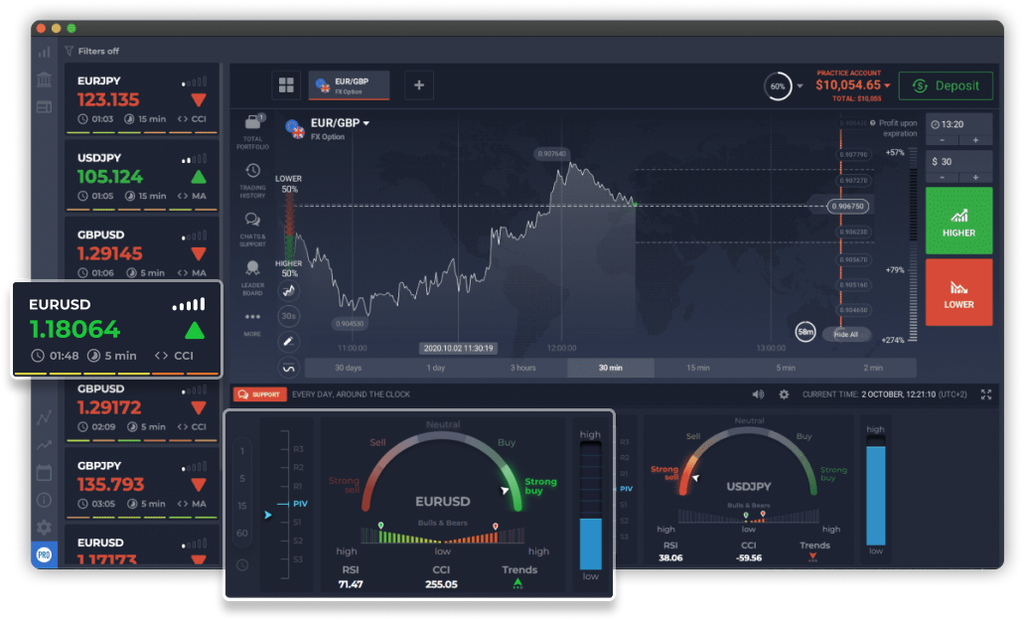This screenshot has height=621, width=1024.
Task: Click the green HIGHER button
Action: click(x=959, y=221)
